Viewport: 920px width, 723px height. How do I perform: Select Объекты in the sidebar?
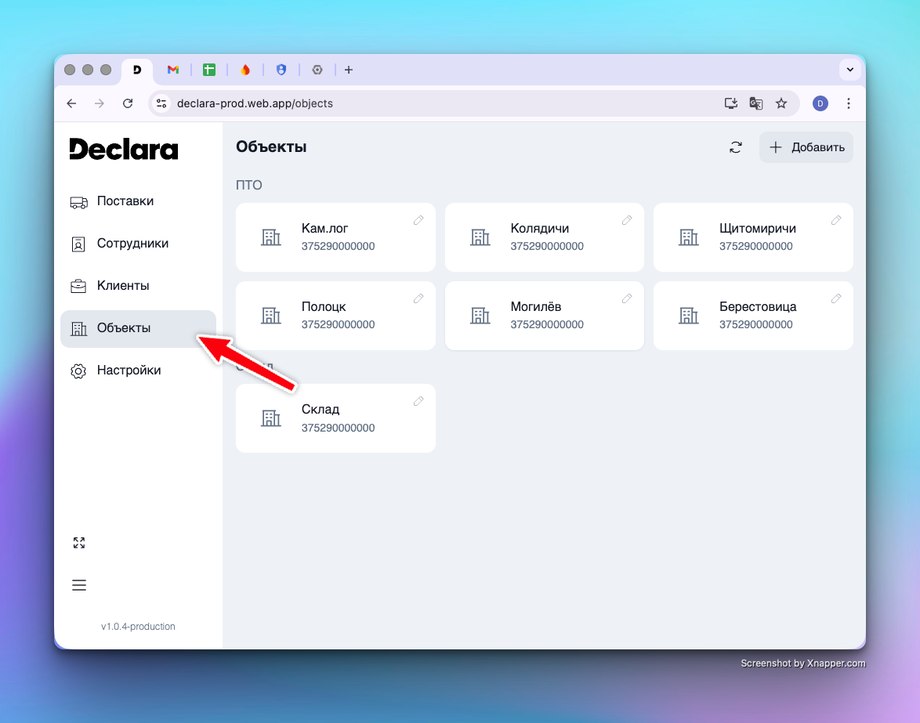[138, 329]
